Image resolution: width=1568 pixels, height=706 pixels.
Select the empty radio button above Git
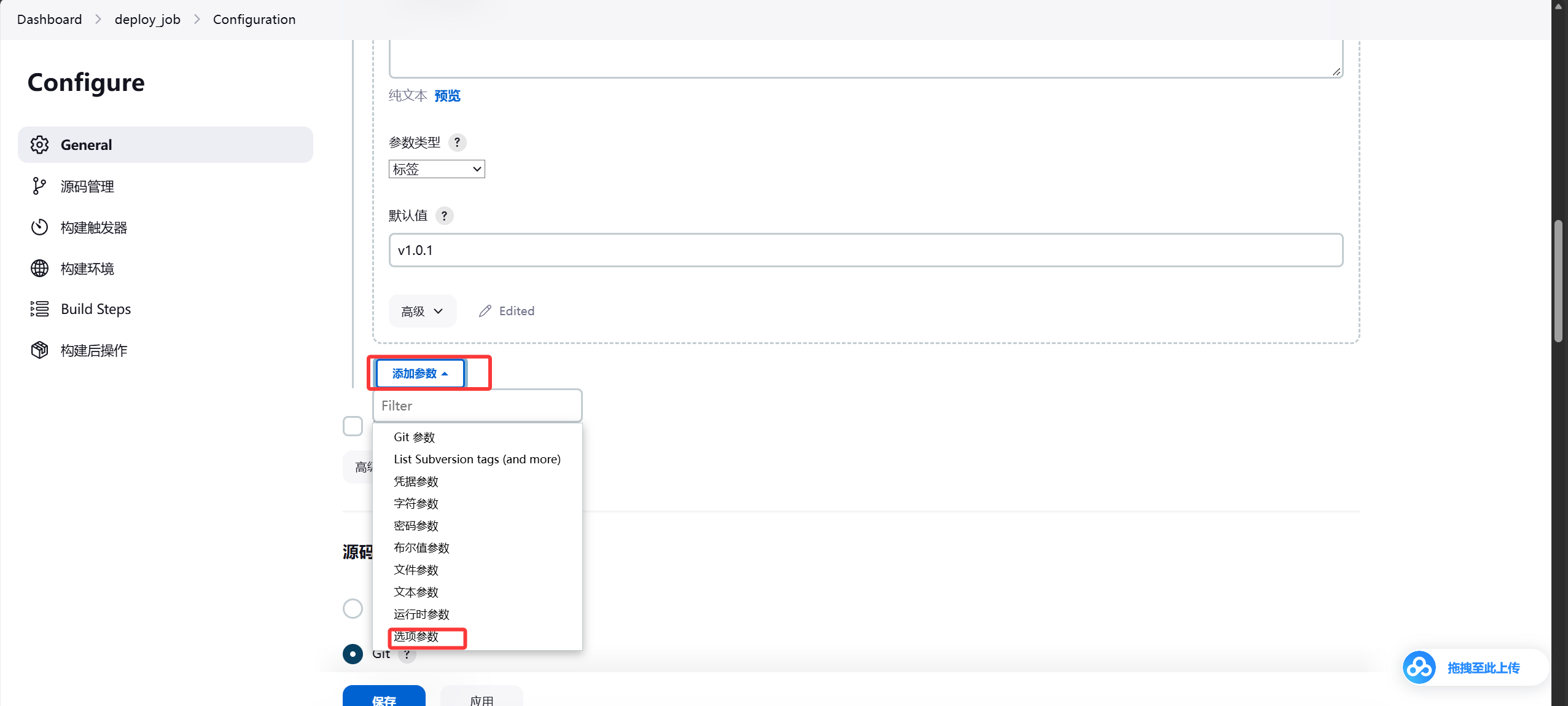point(353,609)
